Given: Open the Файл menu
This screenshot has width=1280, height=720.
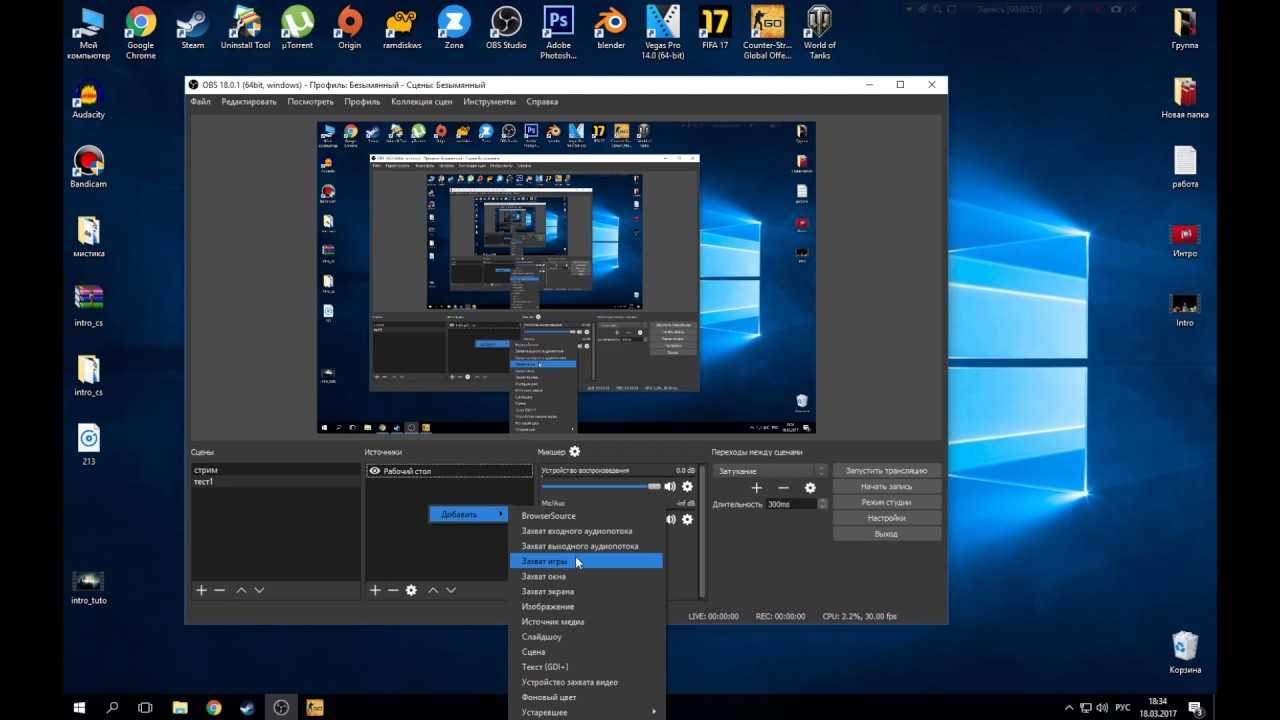Looking at the screenshot, I should coord(200,102).
